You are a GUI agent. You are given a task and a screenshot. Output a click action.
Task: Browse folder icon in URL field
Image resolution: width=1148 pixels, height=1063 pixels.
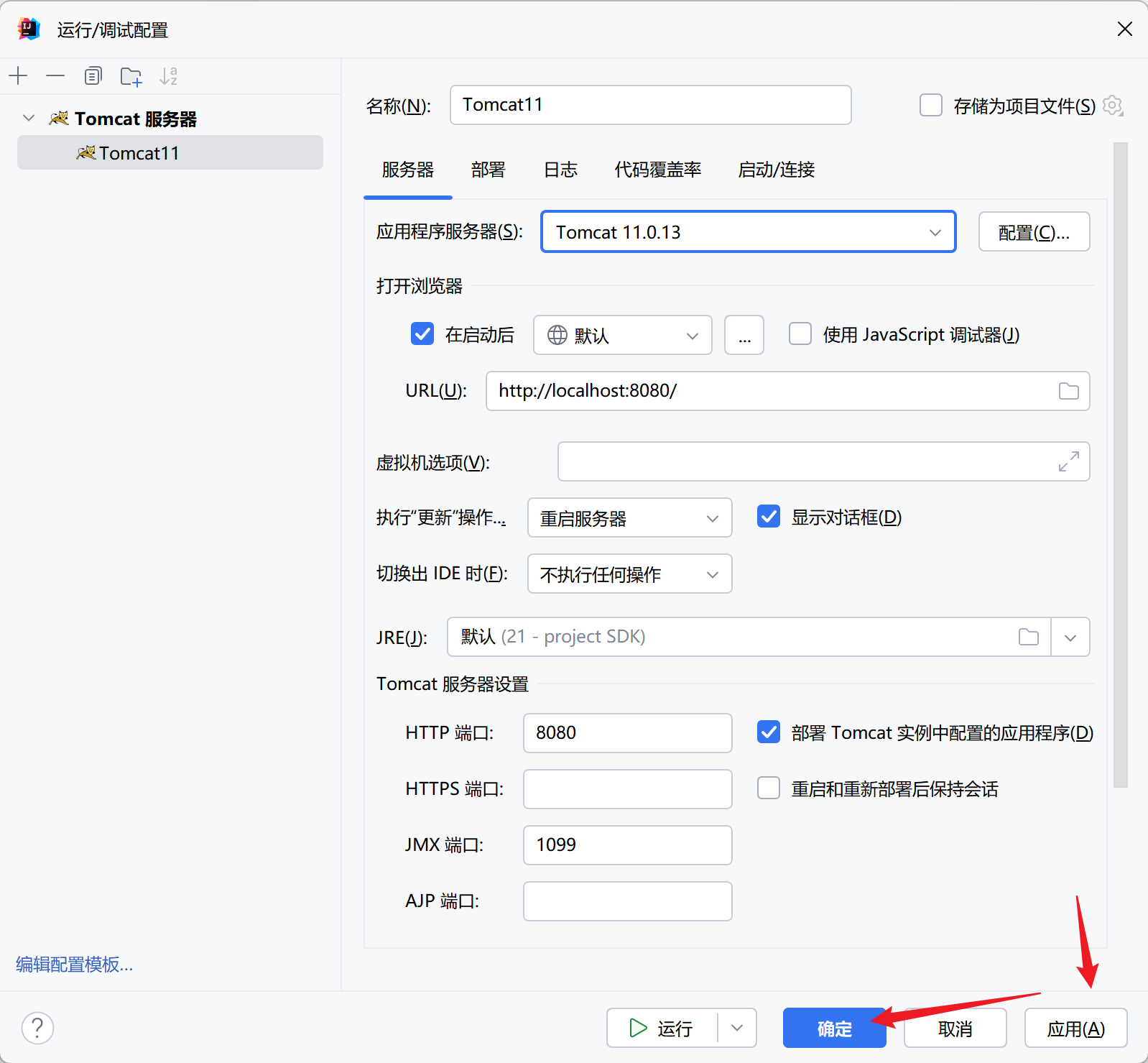tap(1069, 391)
